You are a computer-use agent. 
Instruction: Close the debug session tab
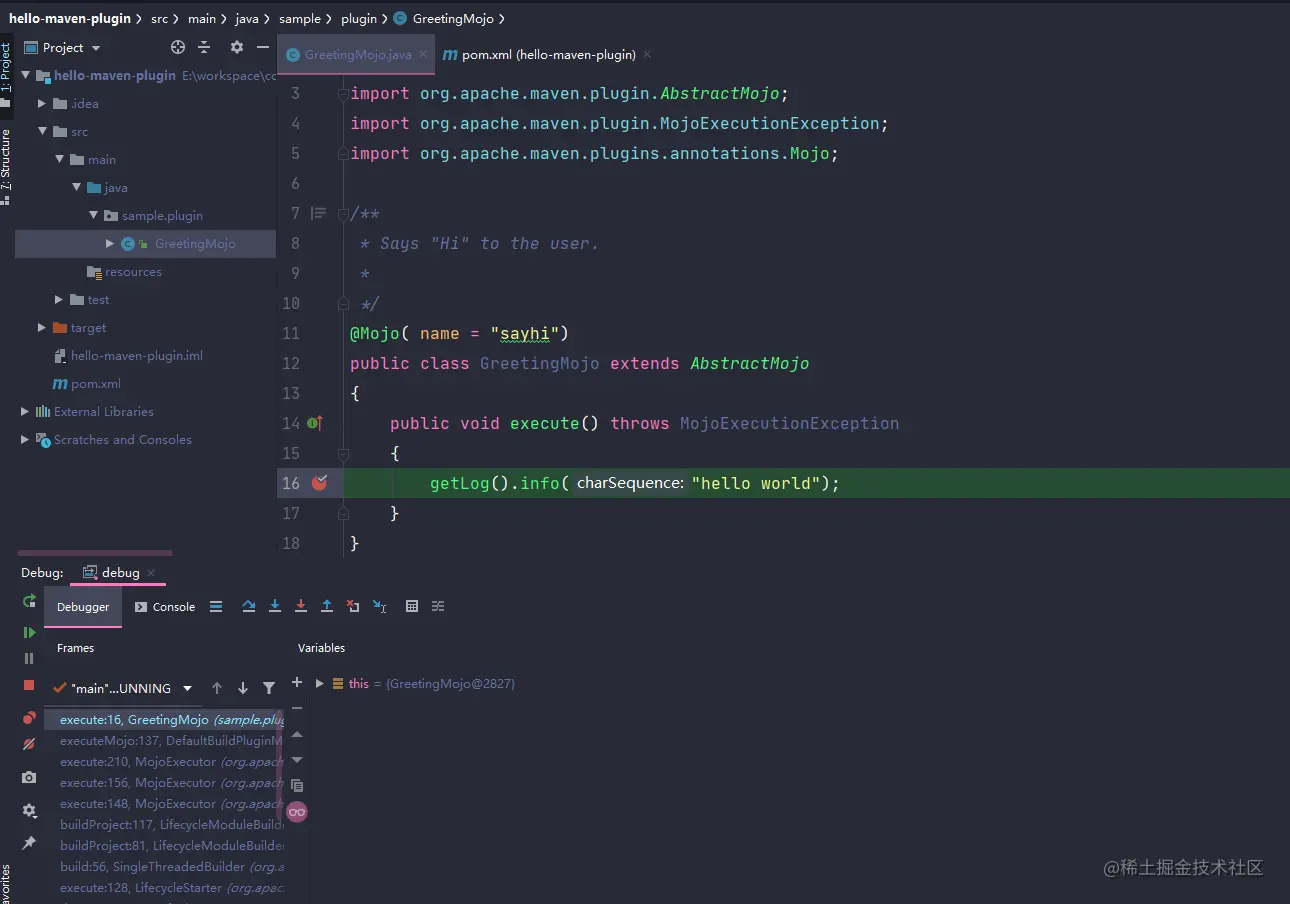(151, 573)
